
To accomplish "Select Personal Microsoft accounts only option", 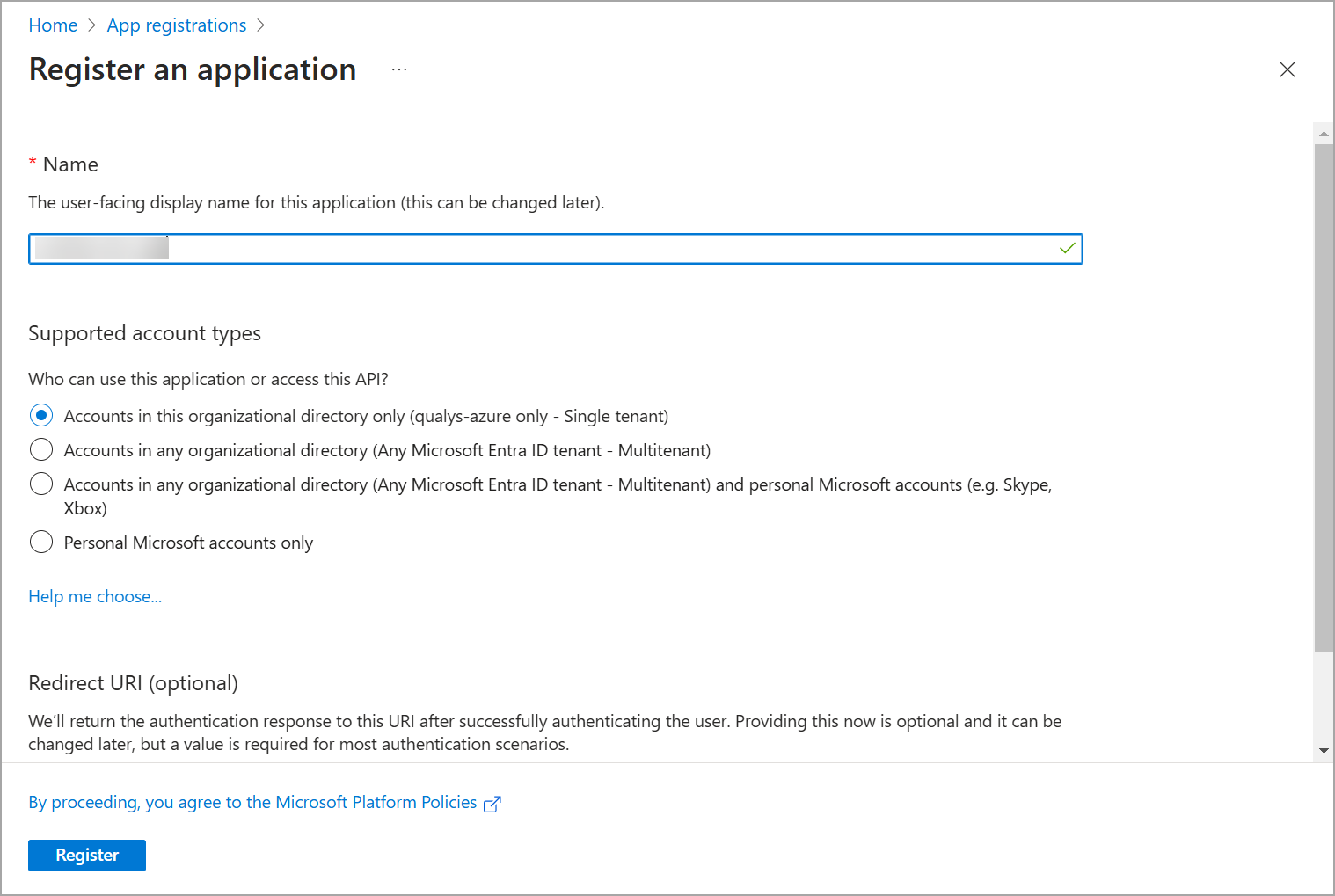I will tap(41, 543).
